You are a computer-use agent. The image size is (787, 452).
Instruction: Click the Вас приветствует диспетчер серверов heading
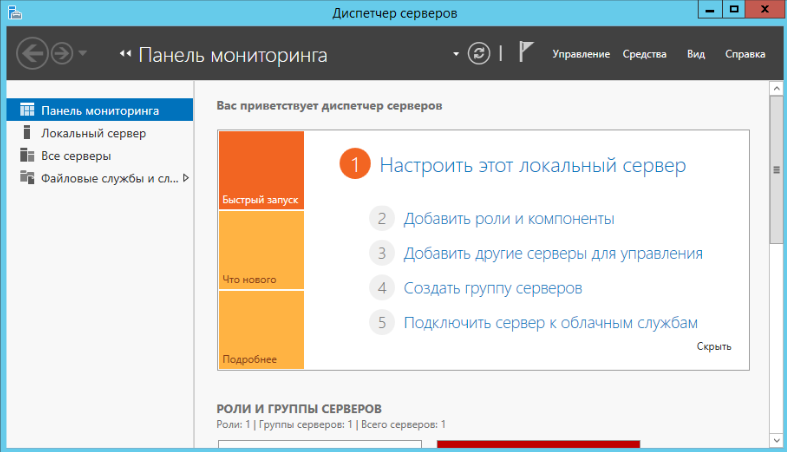coord(329,106)
